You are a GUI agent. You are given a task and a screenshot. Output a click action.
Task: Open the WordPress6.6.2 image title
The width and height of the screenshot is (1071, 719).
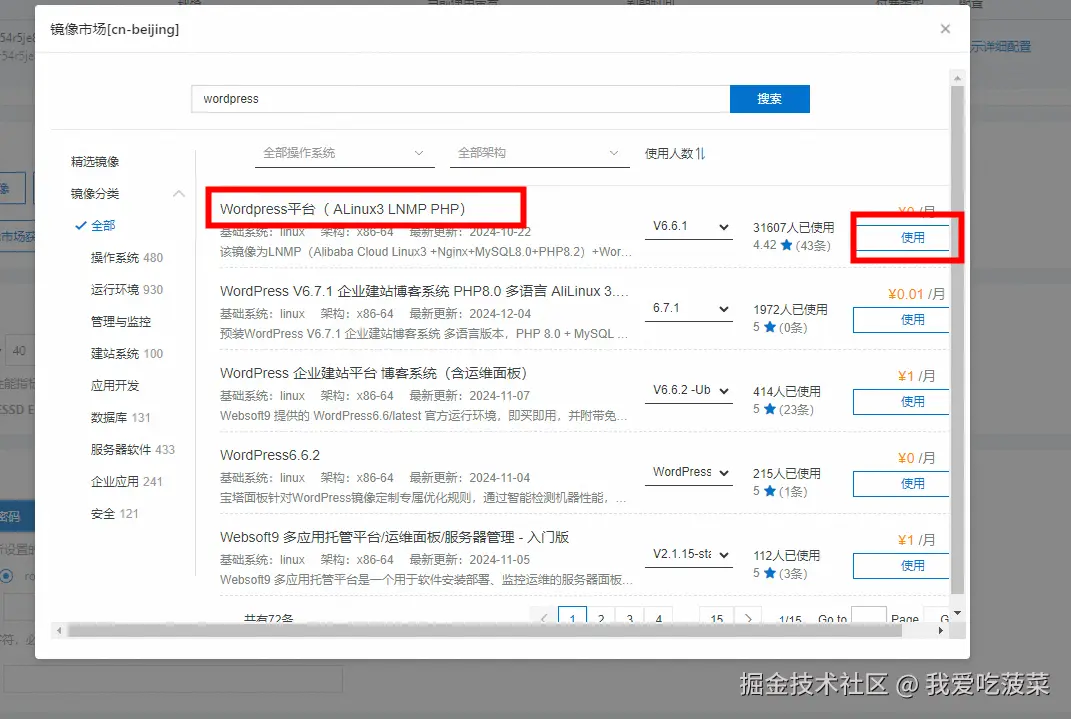270,455
